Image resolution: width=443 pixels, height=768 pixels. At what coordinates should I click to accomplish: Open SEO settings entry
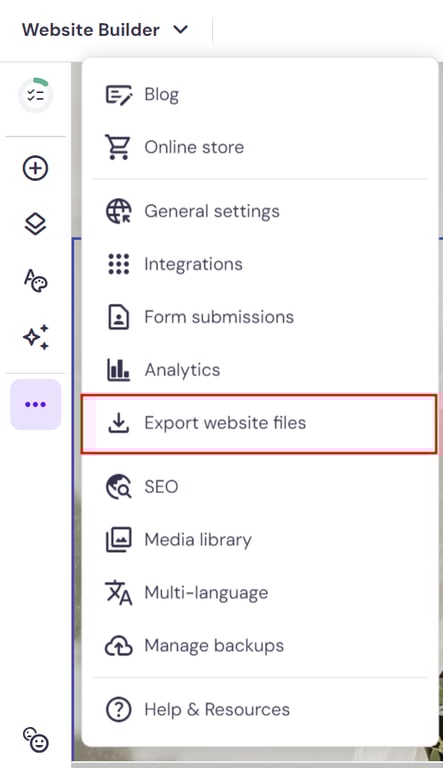[x=161, y=487]
